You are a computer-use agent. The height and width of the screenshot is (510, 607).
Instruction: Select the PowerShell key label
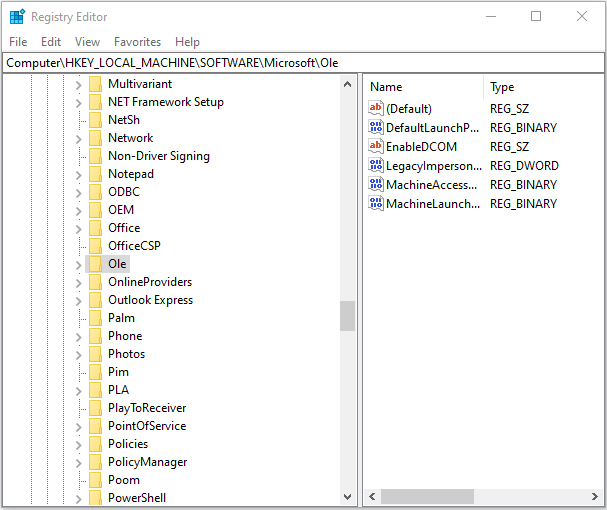coord(137,498)
